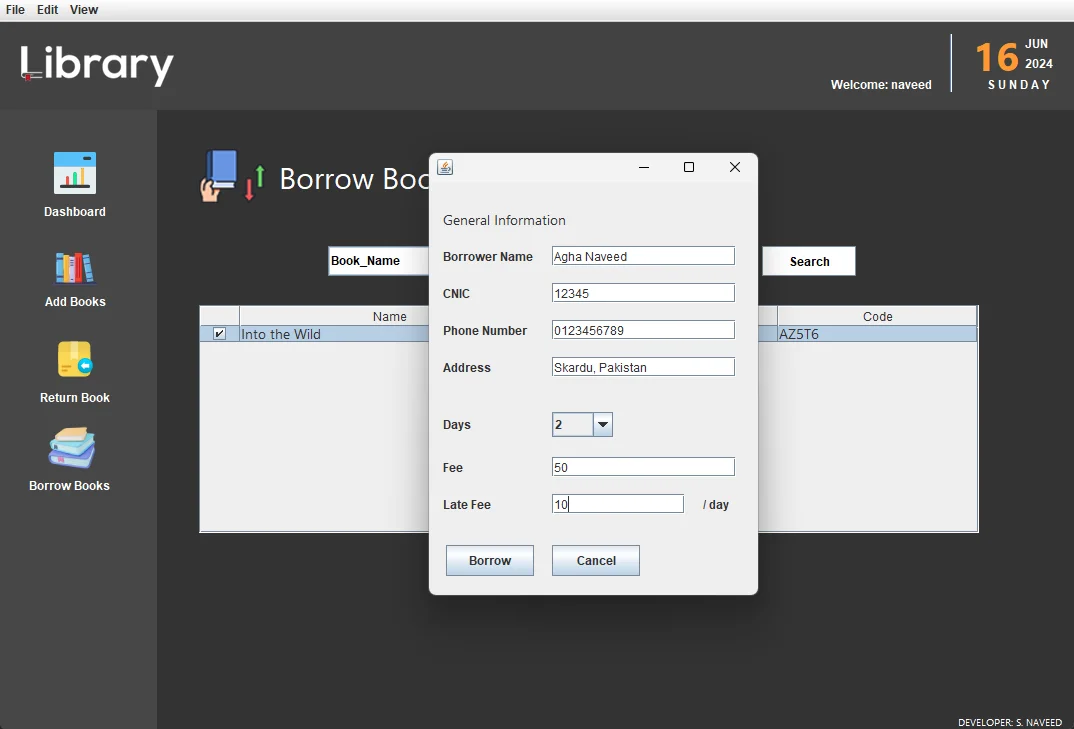Confirm with the Borrow button
The height and width of the screenshot is (729, 1074).
[x=490, y=560]
